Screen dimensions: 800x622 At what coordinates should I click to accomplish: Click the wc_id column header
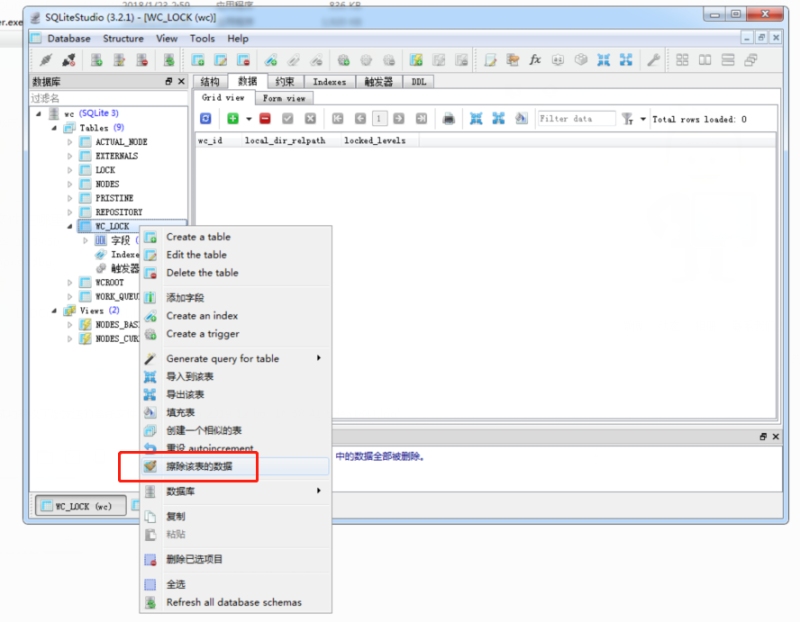click(218, 140)
